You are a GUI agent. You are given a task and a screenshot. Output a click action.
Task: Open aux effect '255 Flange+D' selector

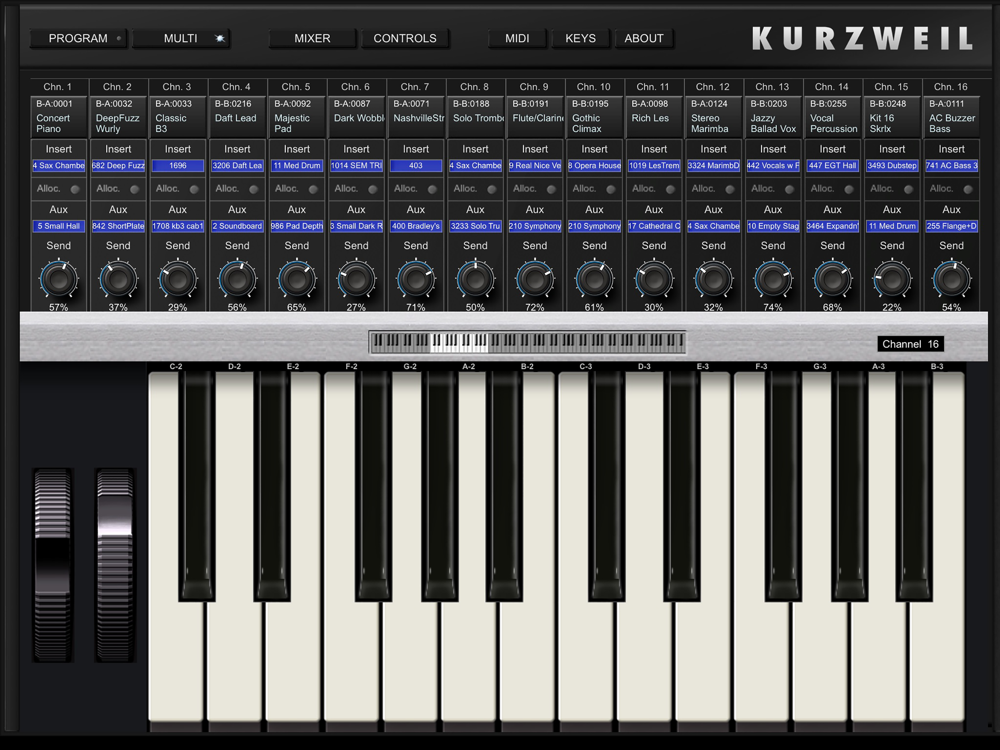tap(952, 226)
